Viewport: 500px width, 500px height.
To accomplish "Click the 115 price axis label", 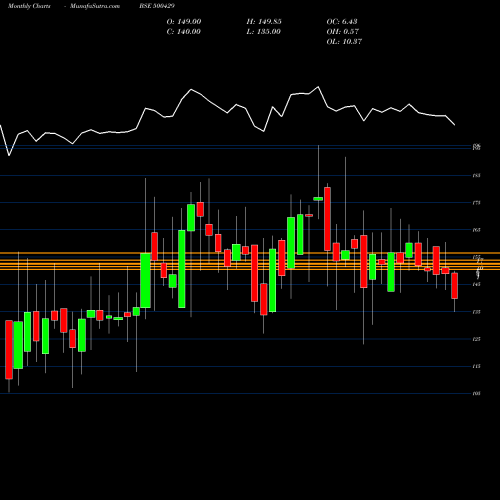I will pyautogui.click(x=476, y=366).
